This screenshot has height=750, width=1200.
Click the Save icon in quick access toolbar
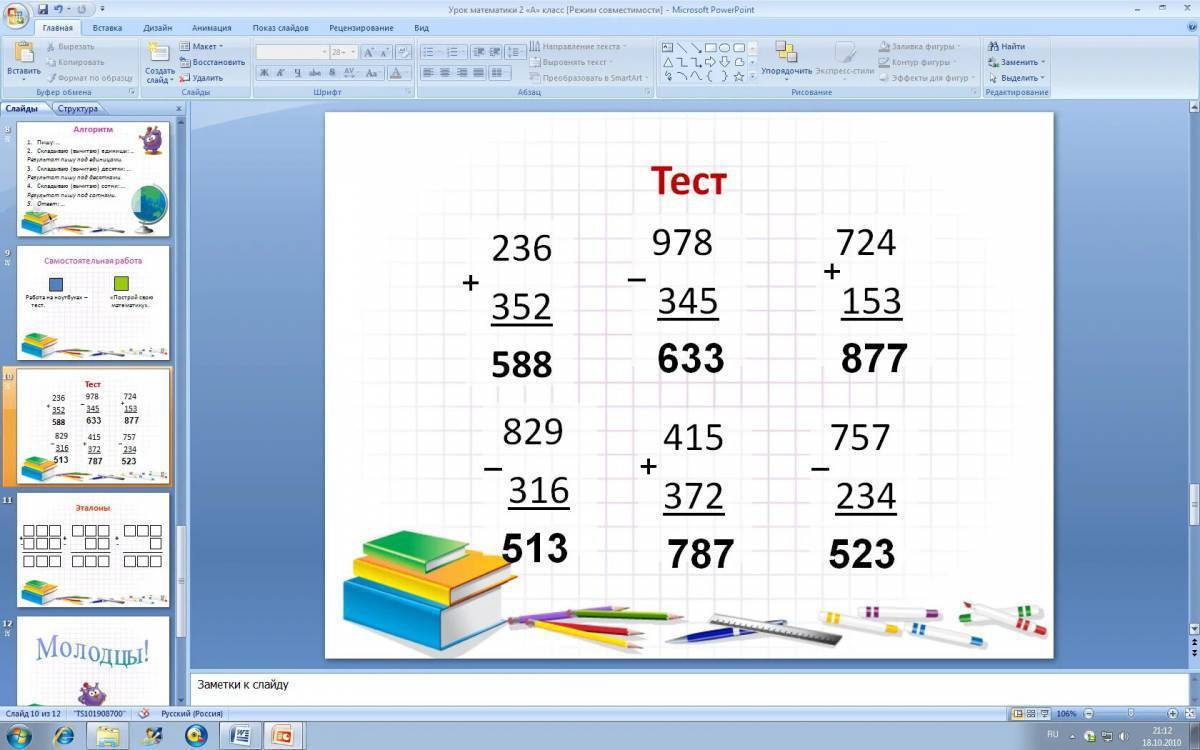click(42, 9)
